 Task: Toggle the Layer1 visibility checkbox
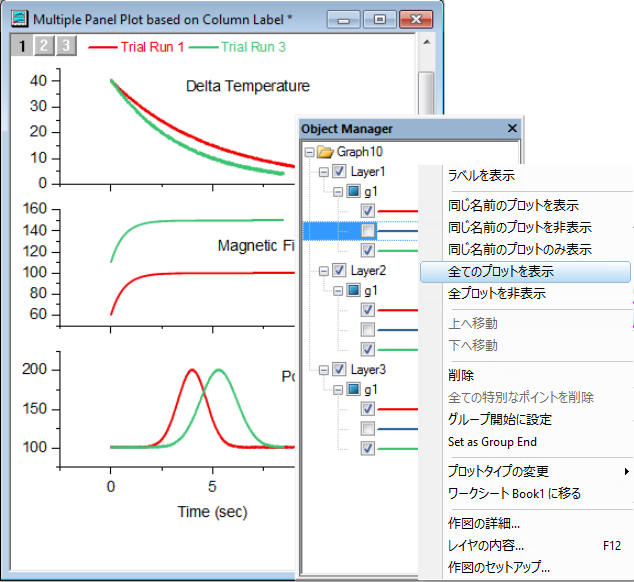(339, 171)
